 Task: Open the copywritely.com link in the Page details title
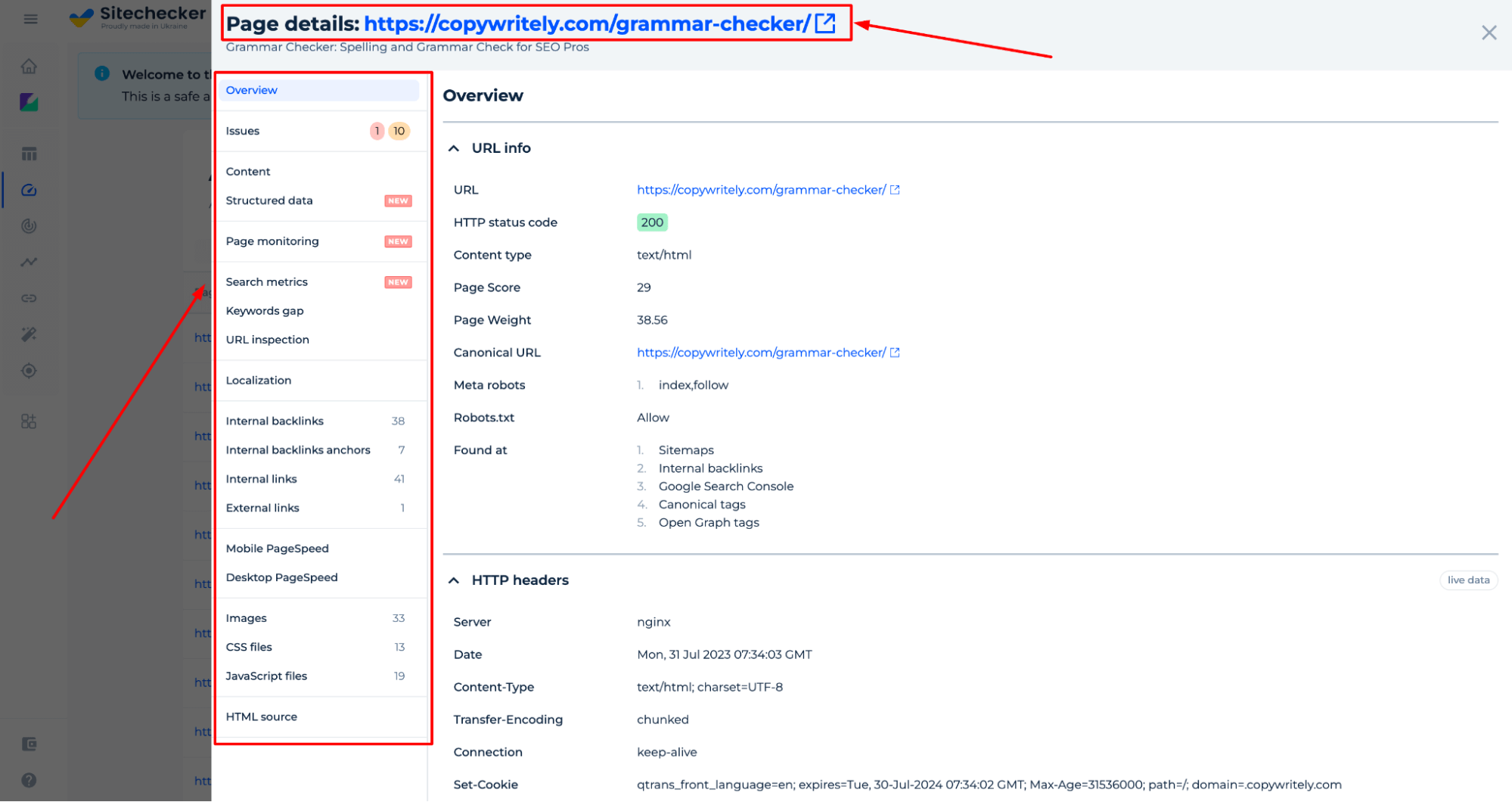(x=587, y=23)
